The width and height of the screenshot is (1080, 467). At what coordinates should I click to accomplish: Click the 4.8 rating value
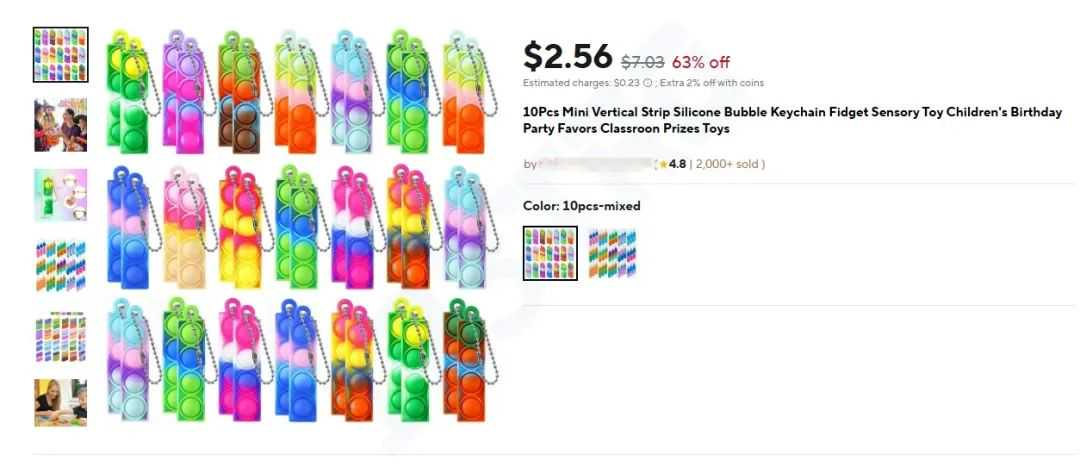677,164
